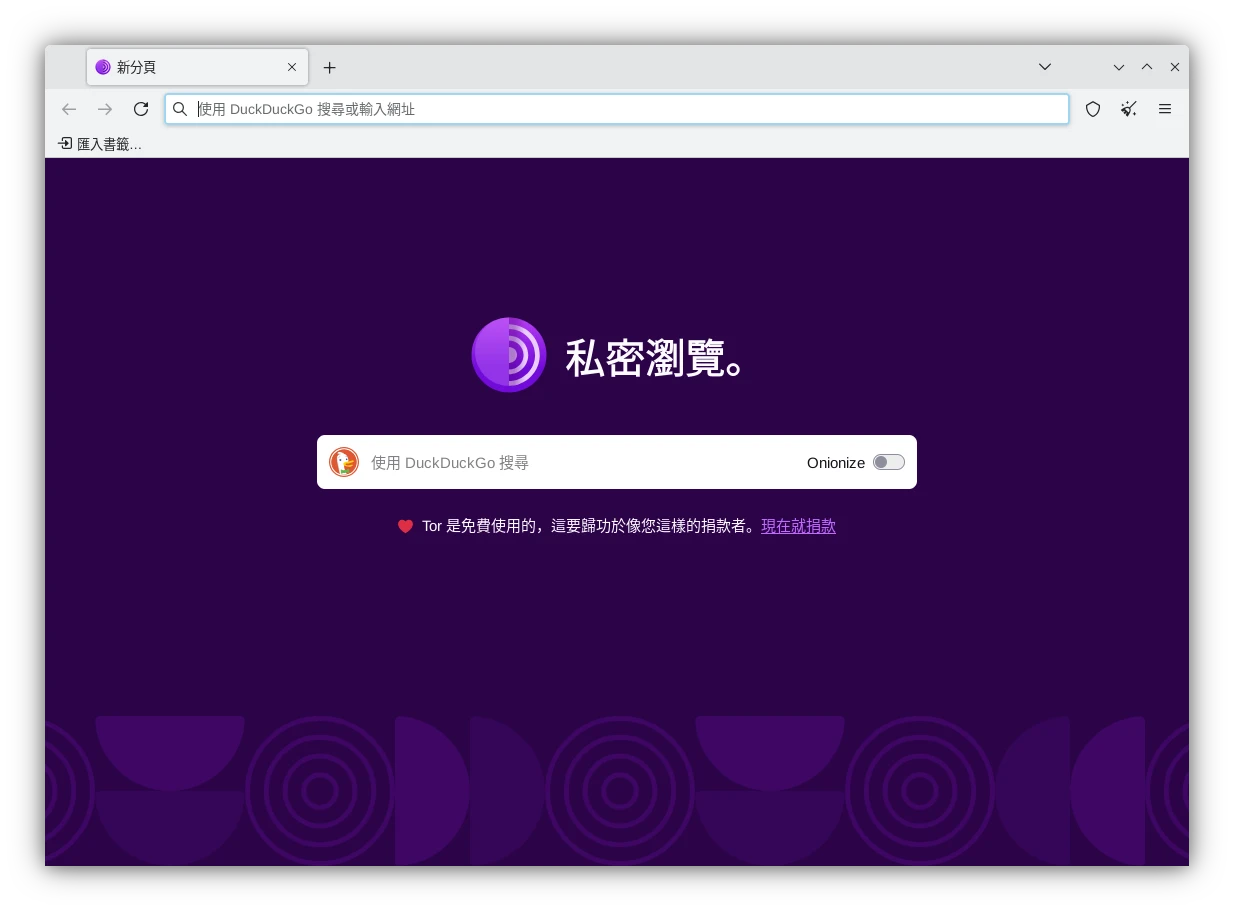The height and width of the screenshot is (911, 1234).
Task: Click 匯入書籤 bookmarks toolbar item
Action: pyautogui.click(x=99, y=144)
